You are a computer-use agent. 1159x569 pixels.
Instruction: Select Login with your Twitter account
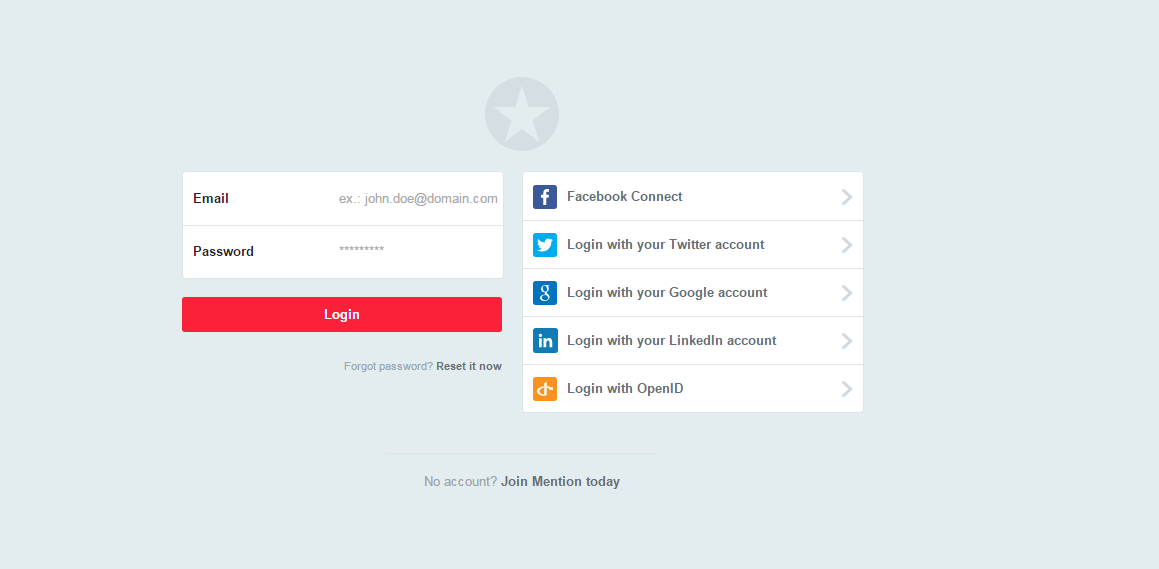tap(665, 245)
